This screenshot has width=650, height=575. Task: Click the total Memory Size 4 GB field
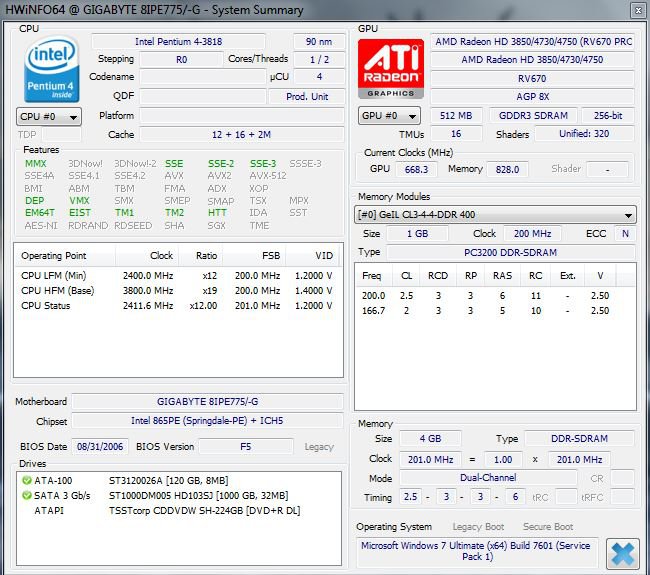coord(430,439)
